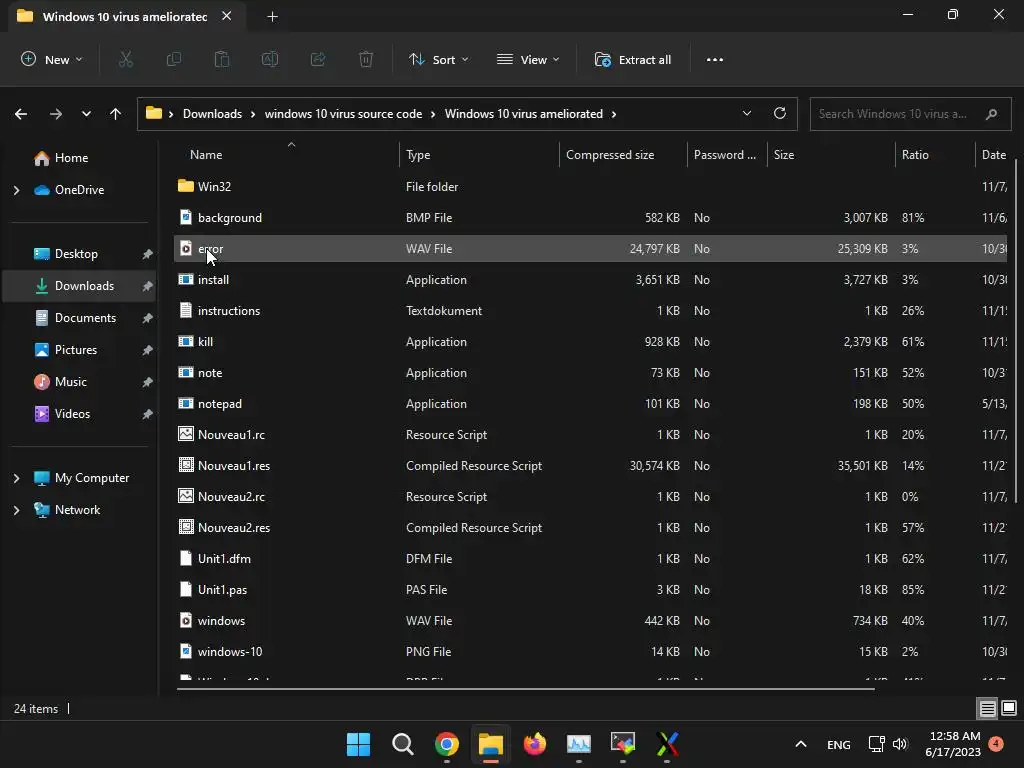
Task: Show hidden tray icons chevron
Action: coord(801,744)
